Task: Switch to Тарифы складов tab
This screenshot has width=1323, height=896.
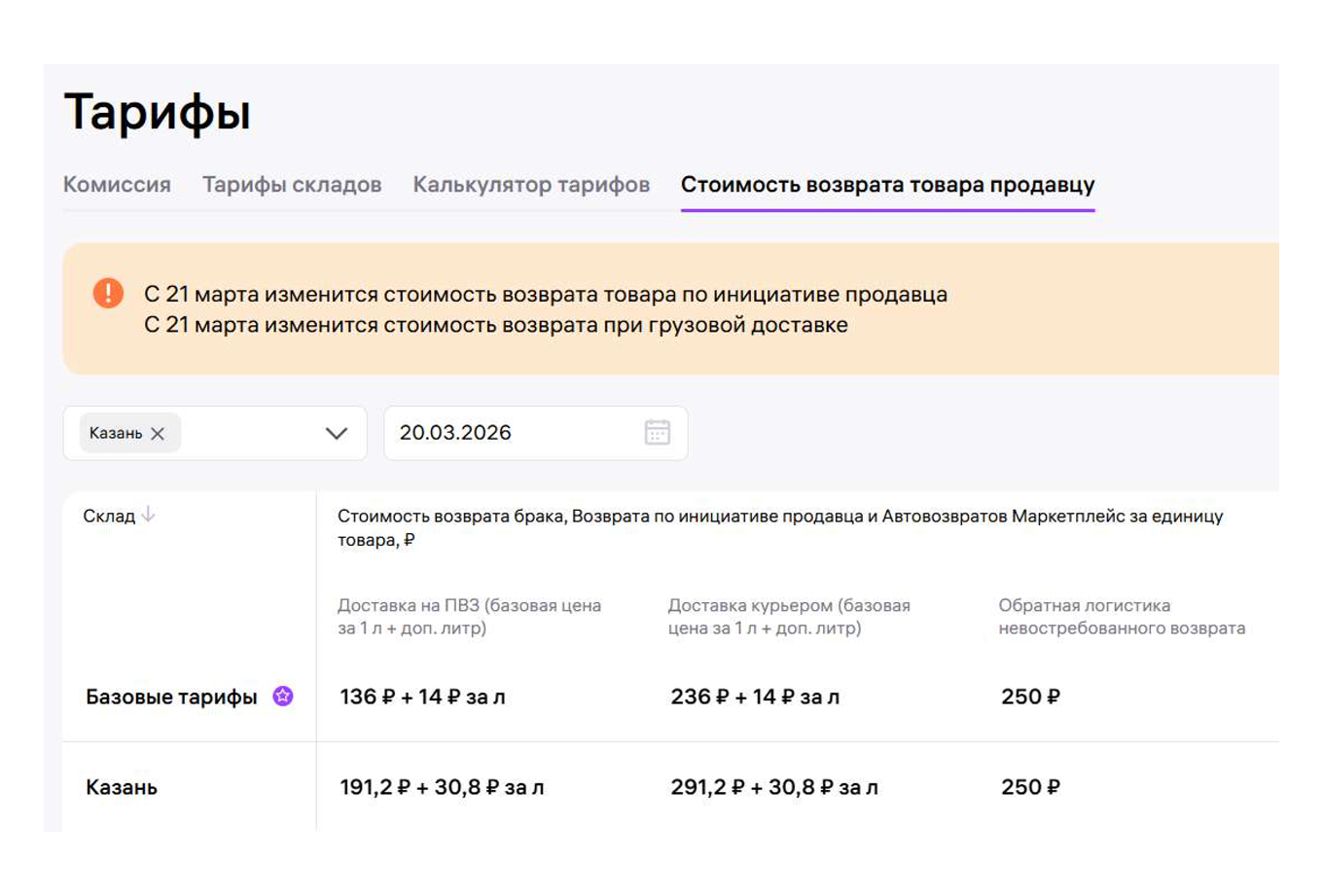Action: pos(292,185)
